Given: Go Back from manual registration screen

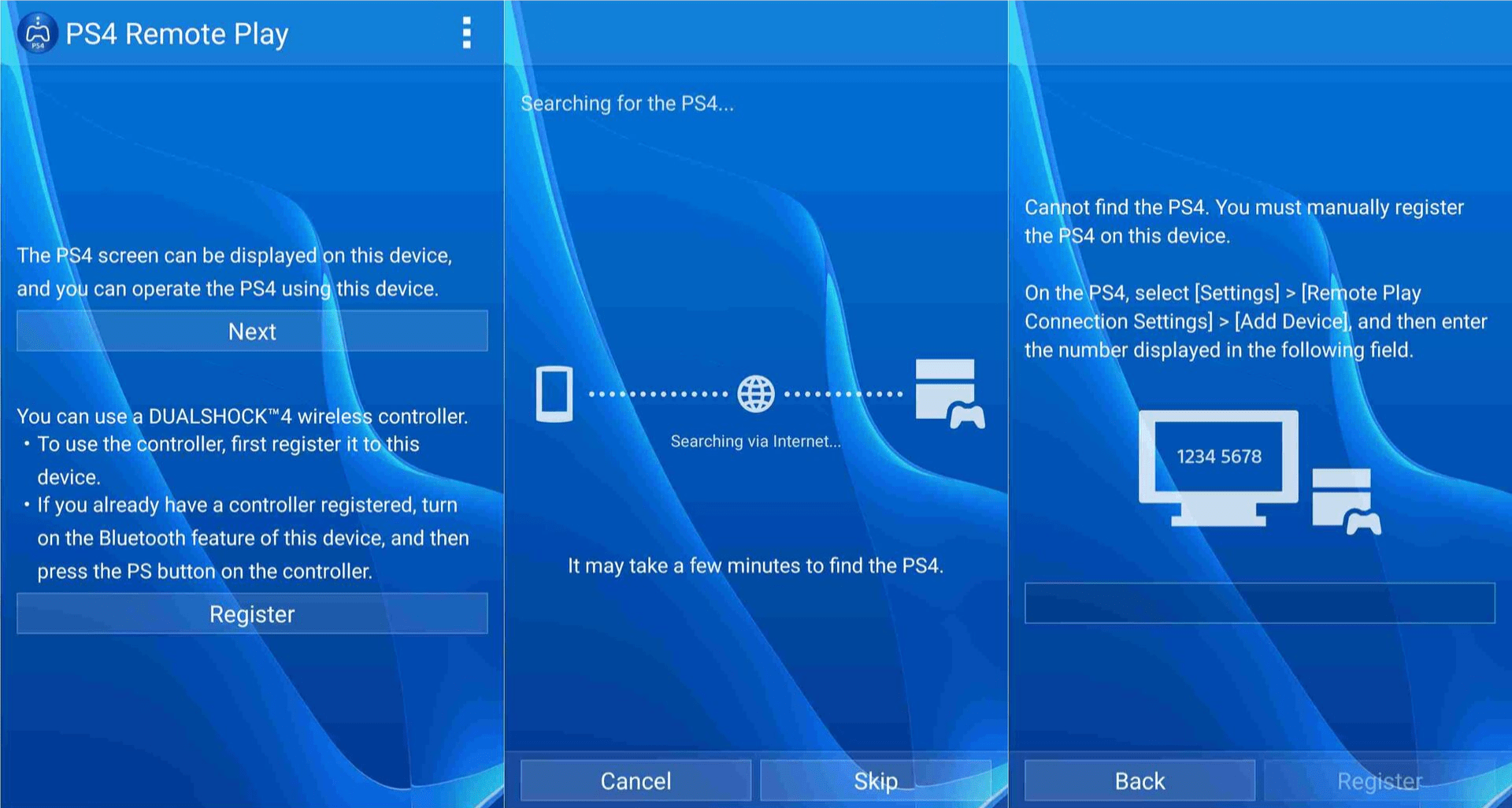Looking at the screenshot, I should click(x=1140, y=780).
